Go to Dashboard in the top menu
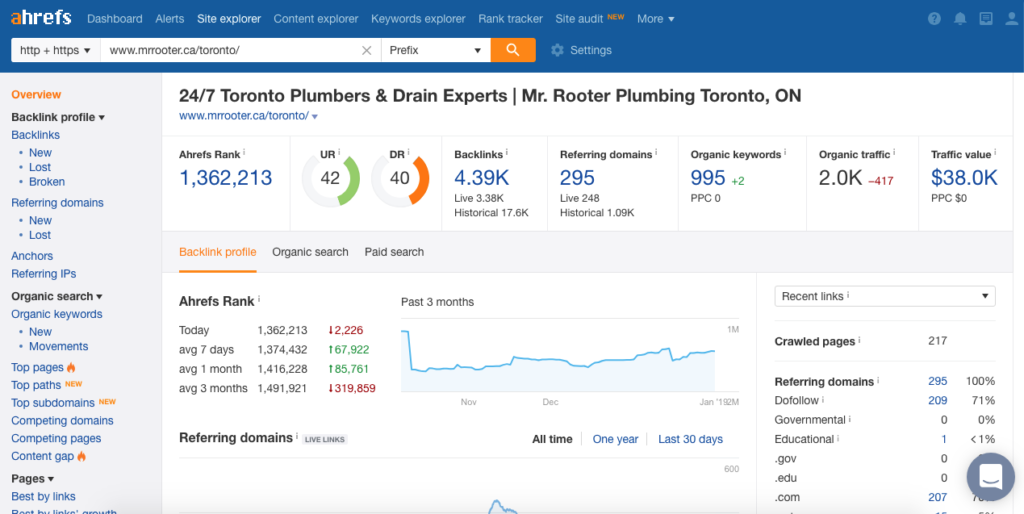1024x514 pixels. [x=114, y=19]
